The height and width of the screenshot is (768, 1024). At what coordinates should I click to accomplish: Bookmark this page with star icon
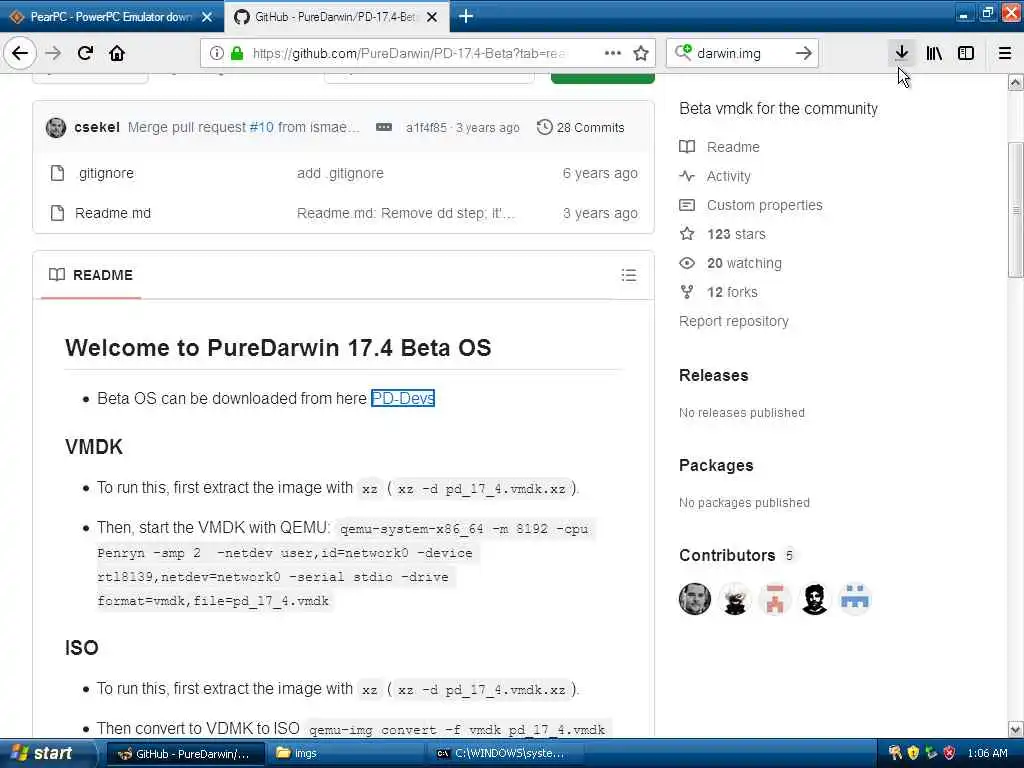[641, 53]
